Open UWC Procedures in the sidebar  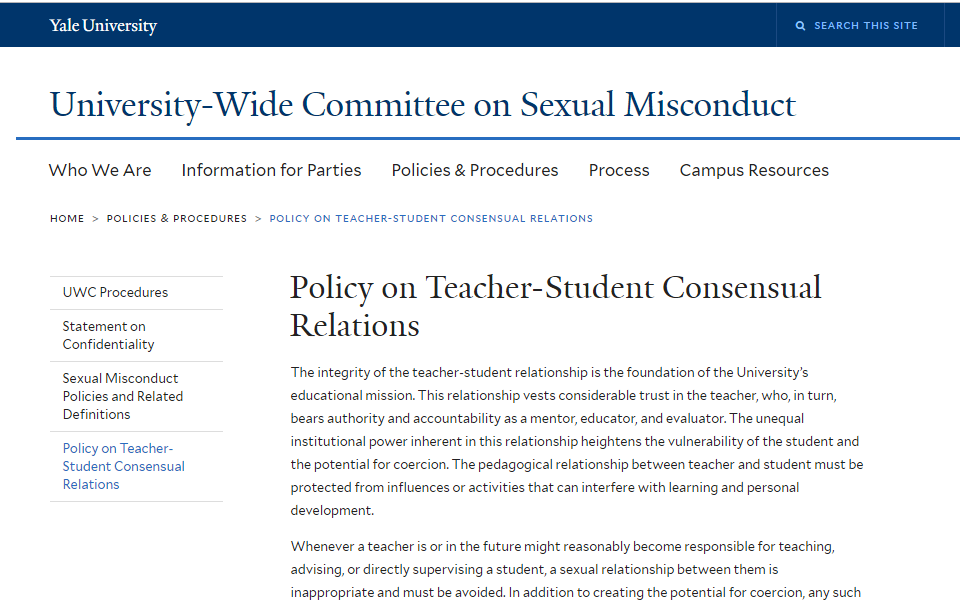point(115,292)
